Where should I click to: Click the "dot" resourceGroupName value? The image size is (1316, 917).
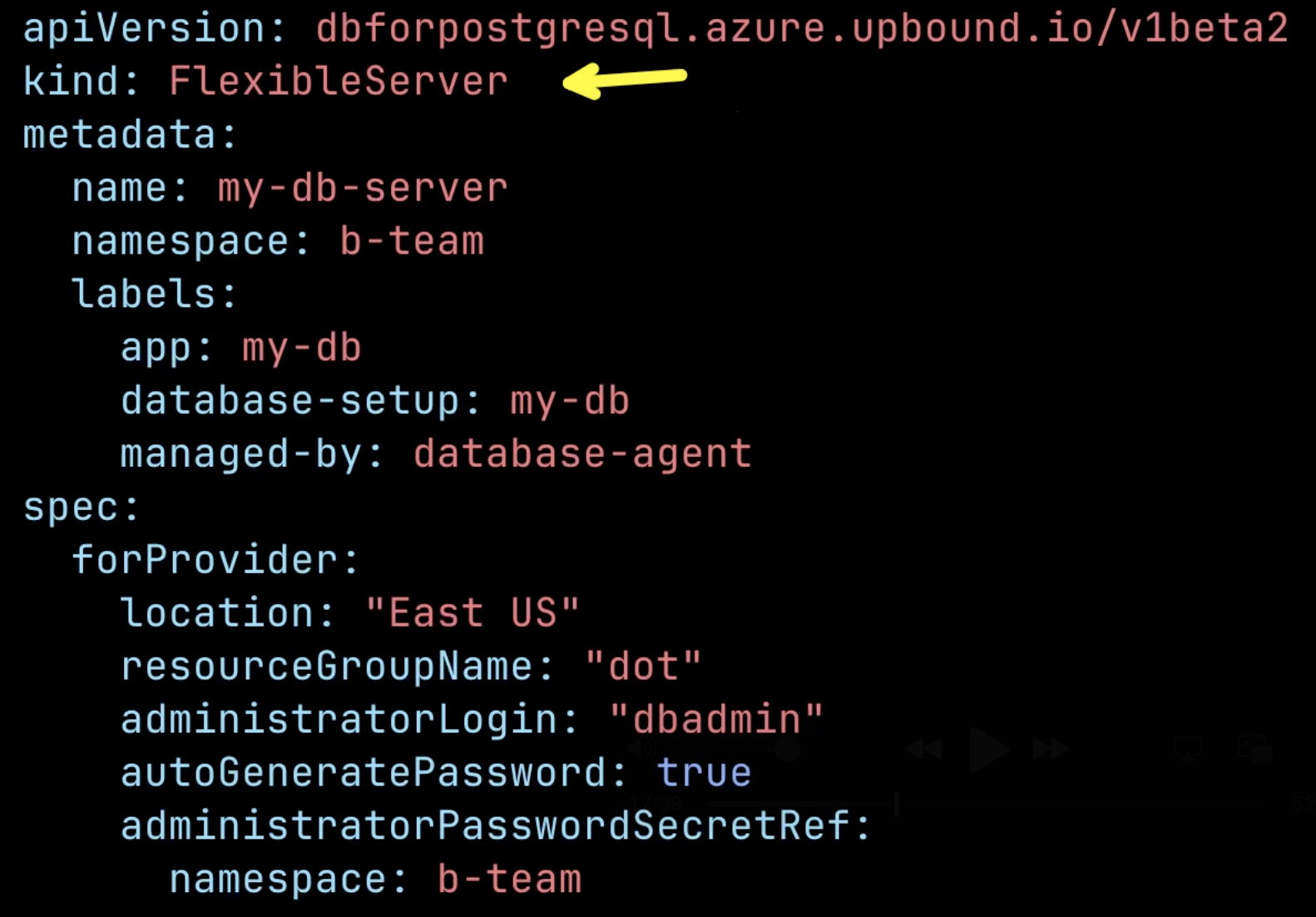pos(643,667)
